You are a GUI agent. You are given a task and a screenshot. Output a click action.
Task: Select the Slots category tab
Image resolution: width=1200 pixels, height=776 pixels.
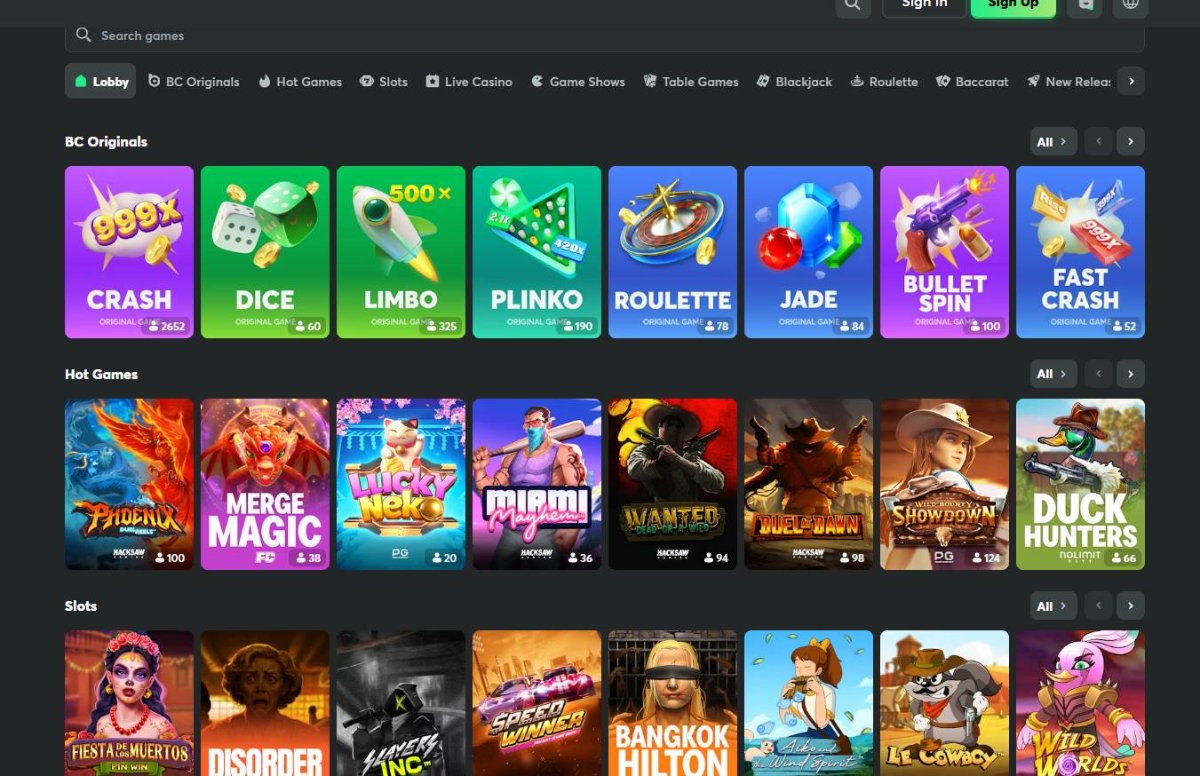[383, 81]
